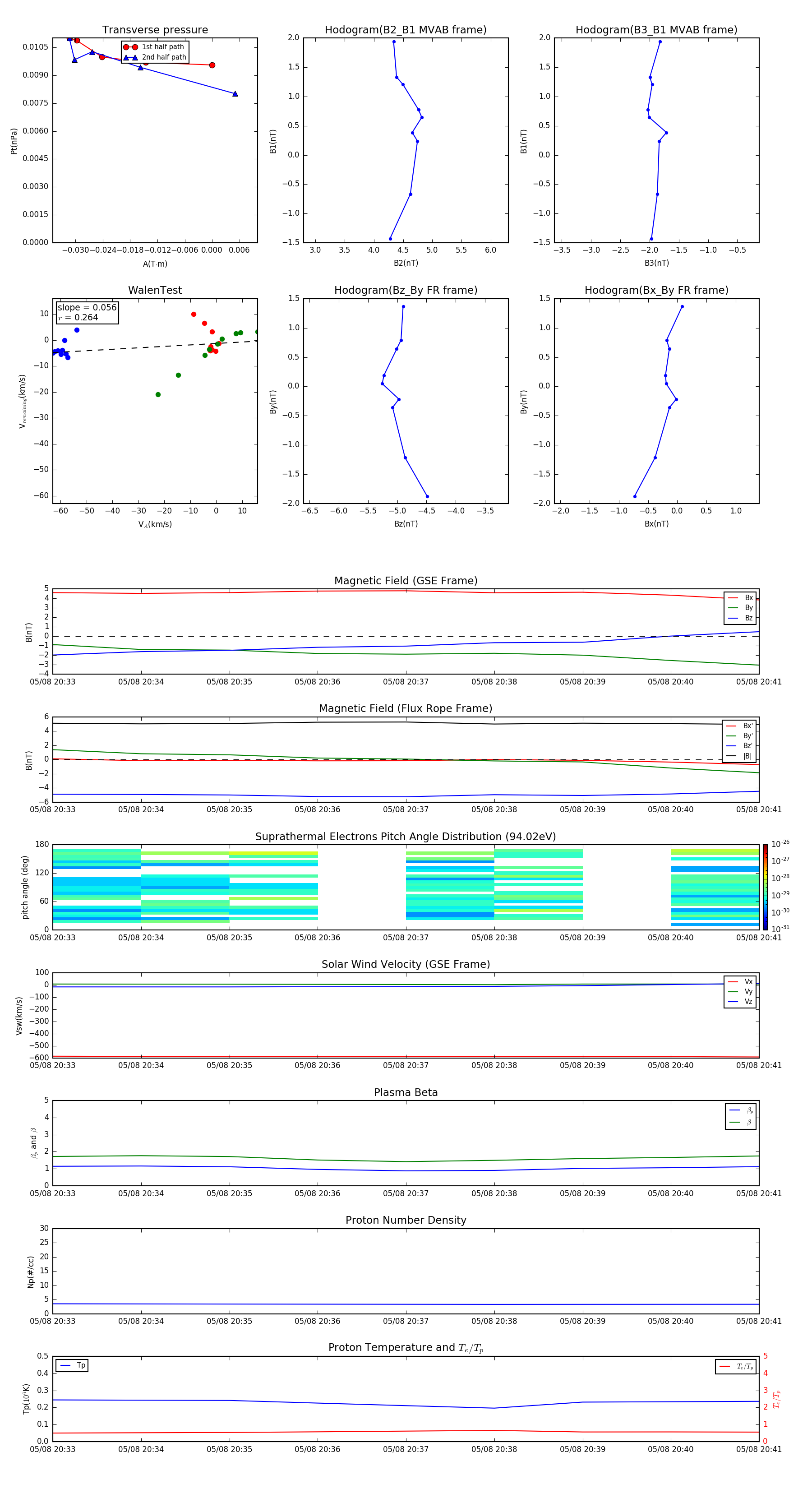Click 'pitch angle (deg)' axis label

25,887
